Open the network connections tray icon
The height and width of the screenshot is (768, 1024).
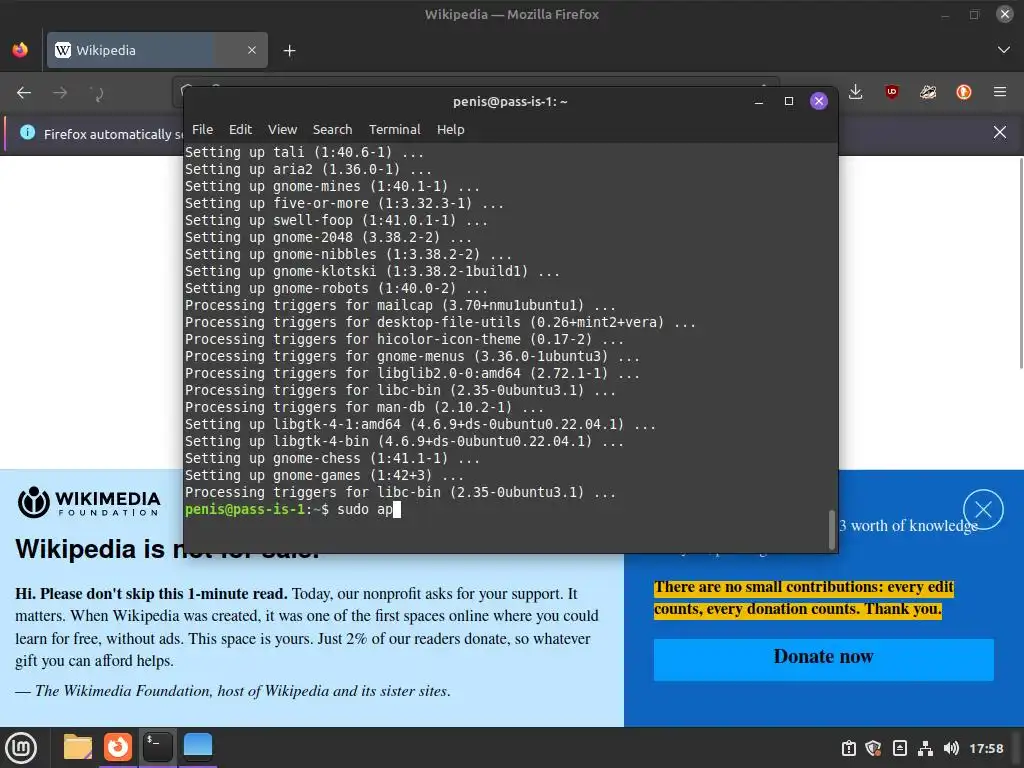click(x=925, y=748)
